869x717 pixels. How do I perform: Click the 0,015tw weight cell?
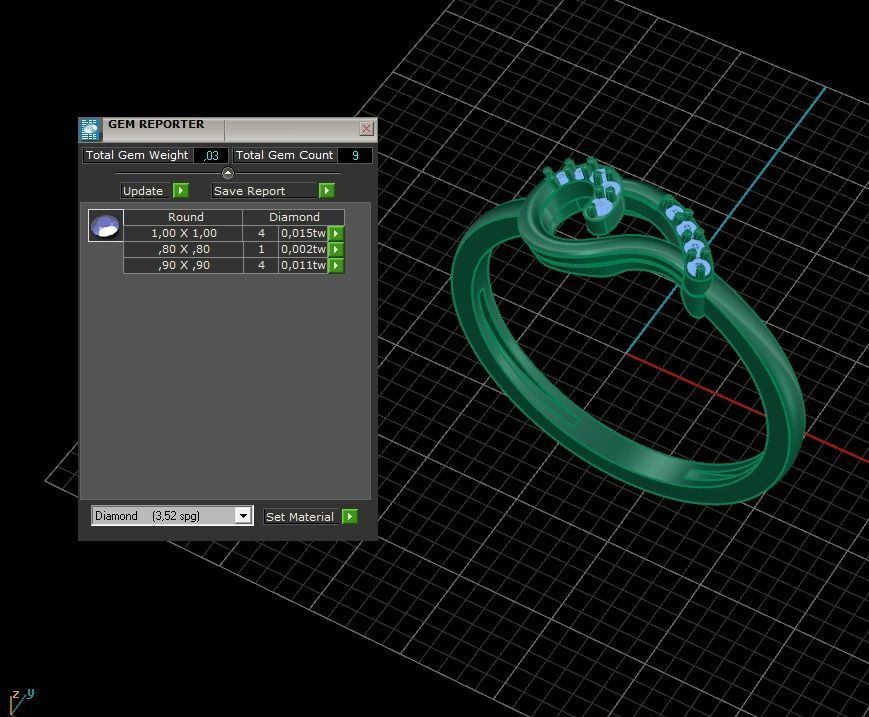click(x=303, y=233)
